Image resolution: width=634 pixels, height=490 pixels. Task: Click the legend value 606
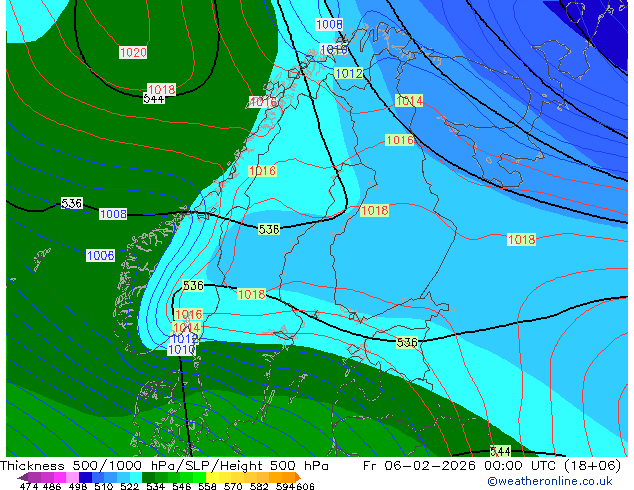(x=305, y=486)
